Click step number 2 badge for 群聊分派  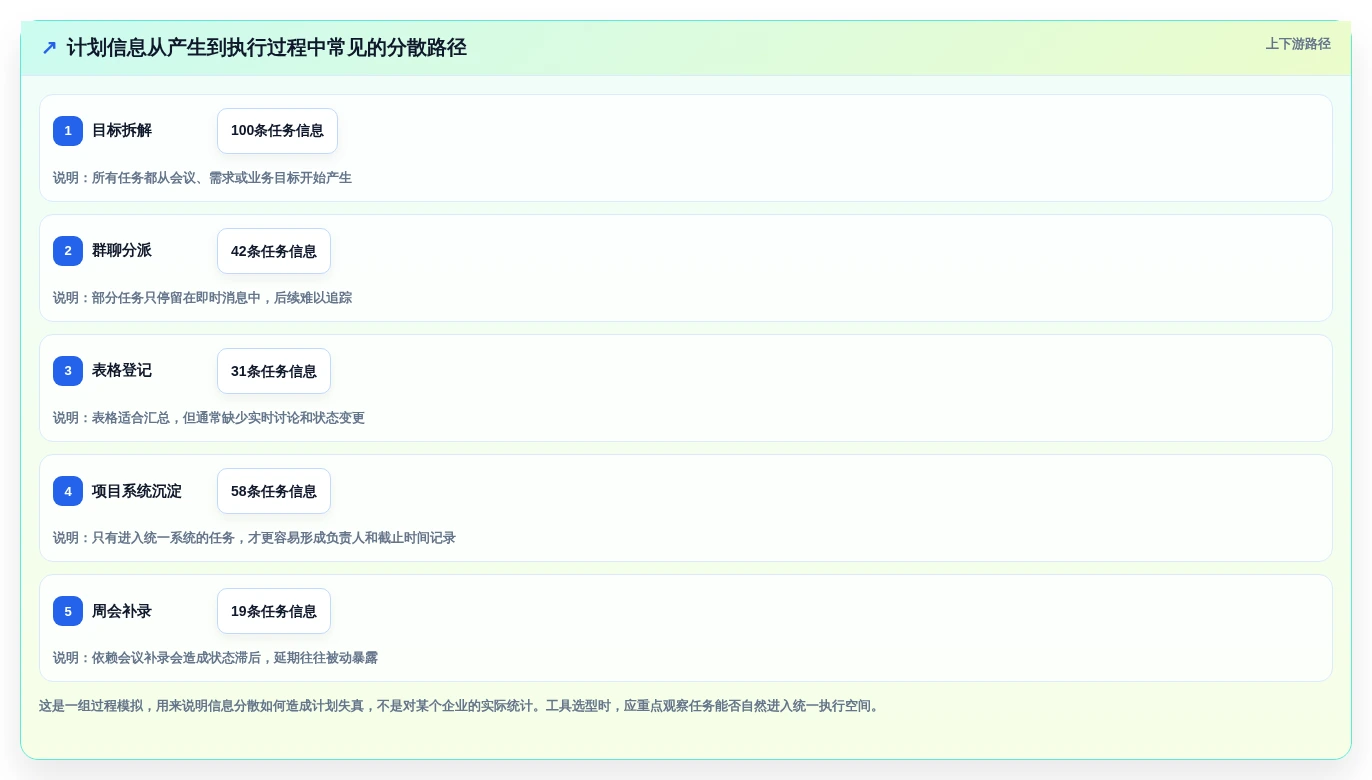68,251
